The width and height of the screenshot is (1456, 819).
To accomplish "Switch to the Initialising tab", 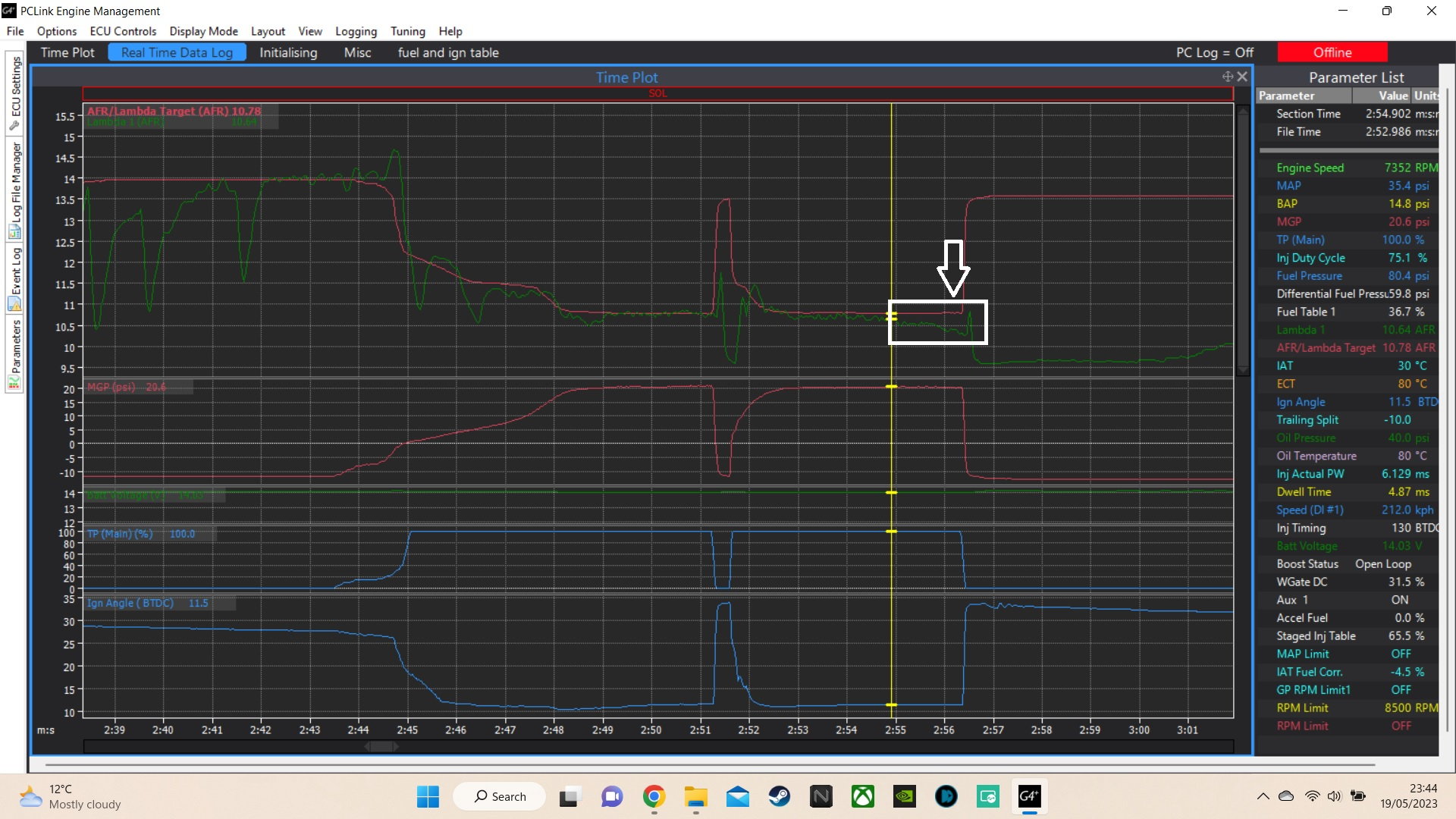I will click(x=288, y=52).
